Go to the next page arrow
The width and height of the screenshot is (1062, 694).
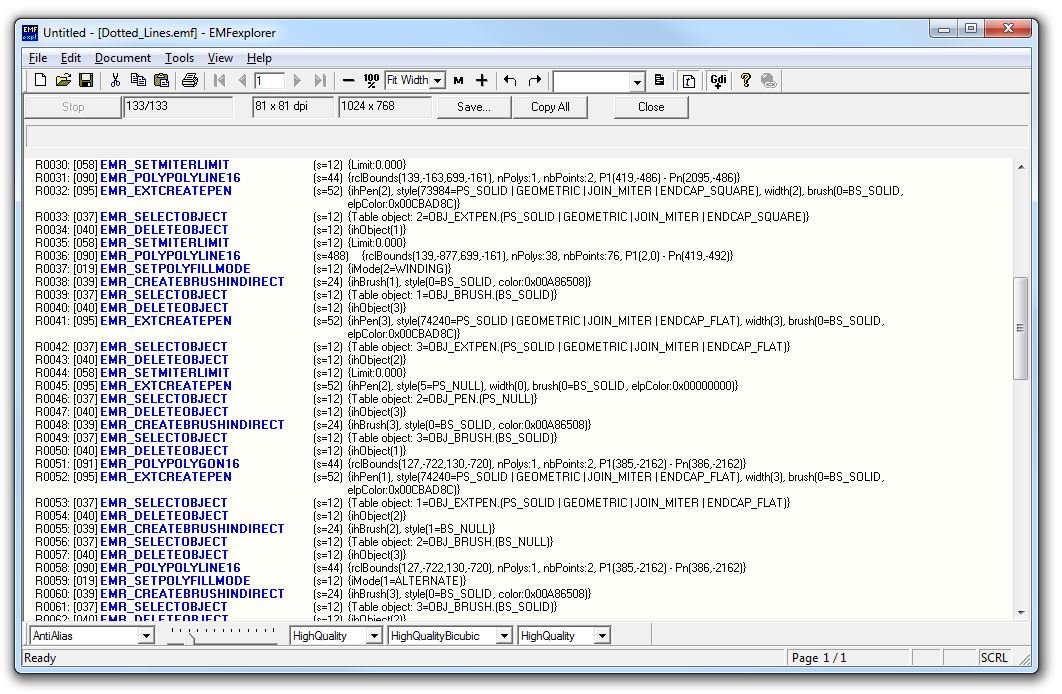297,81
